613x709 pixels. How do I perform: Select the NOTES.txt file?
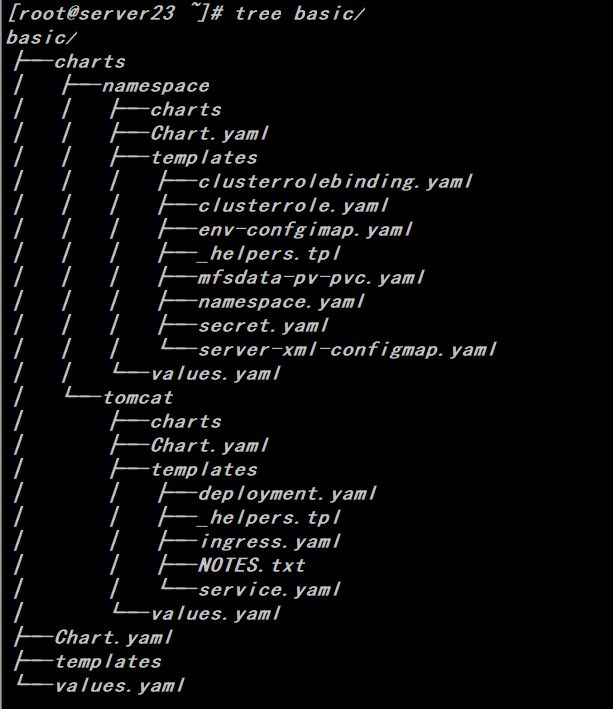tap(251, 565)
